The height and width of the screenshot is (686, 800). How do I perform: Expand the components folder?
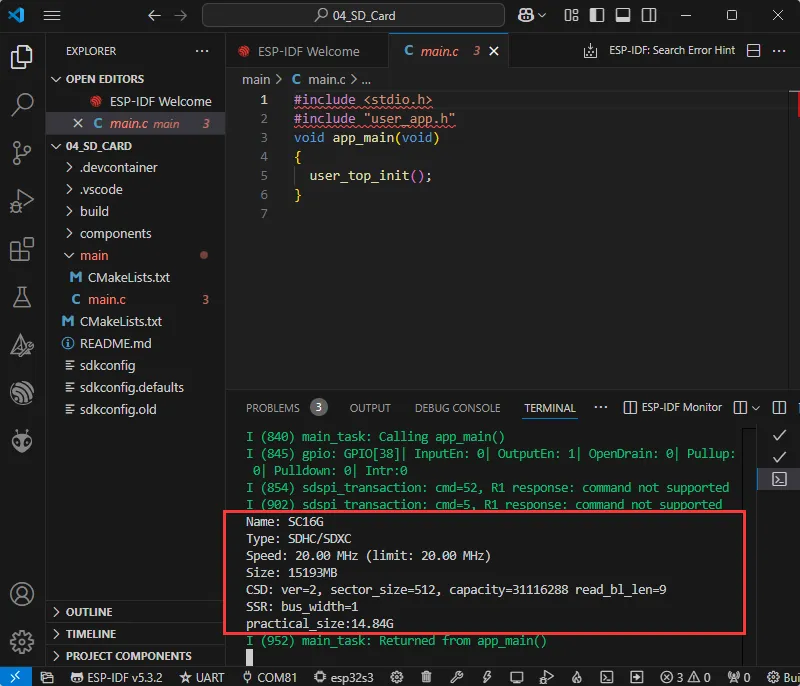115,233
